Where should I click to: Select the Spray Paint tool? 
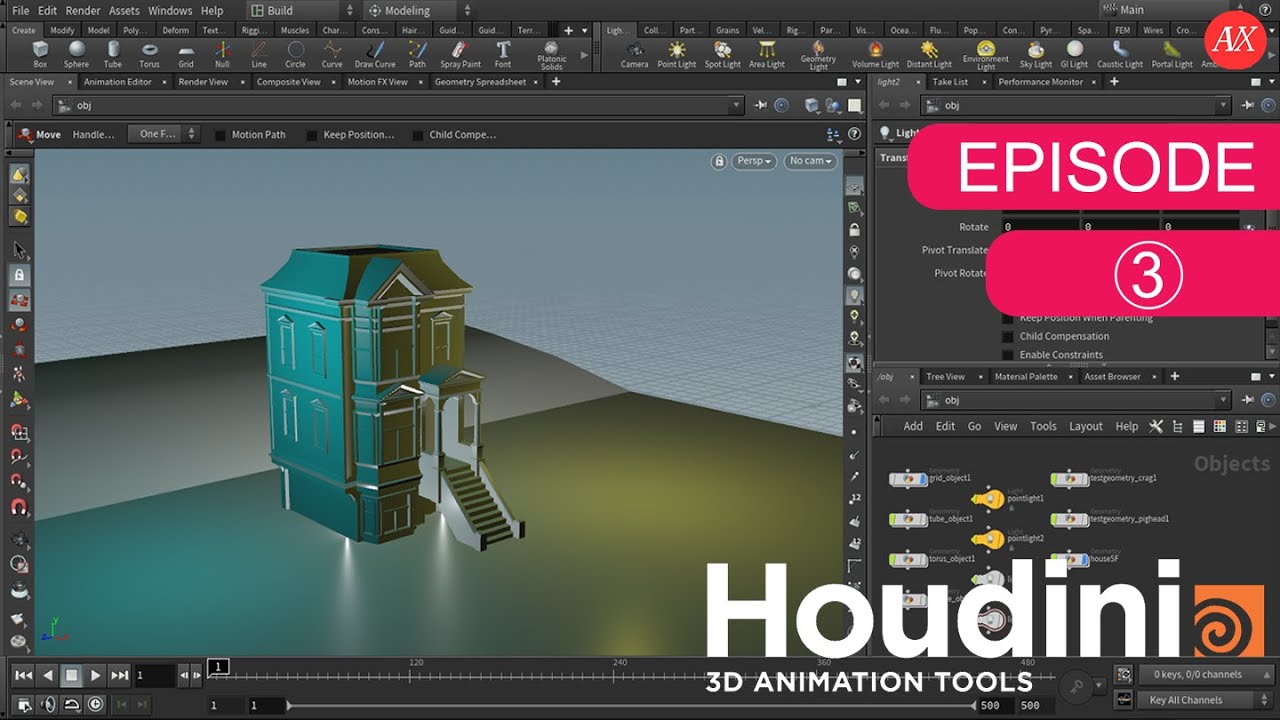(460, 54)
